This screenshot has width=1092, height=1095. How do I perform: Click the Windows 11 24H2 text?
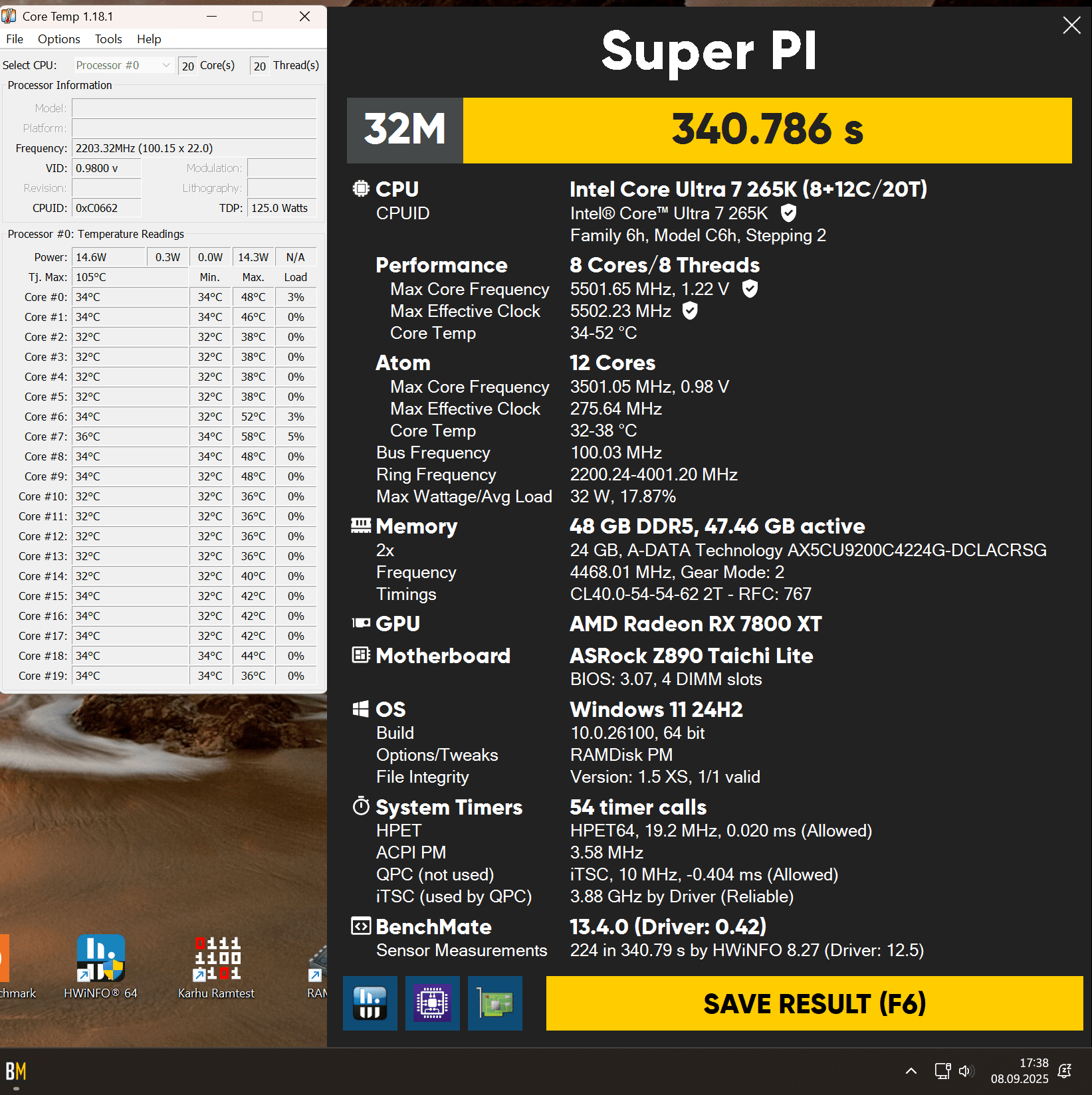pyautogui.click(x=656, y=709)
